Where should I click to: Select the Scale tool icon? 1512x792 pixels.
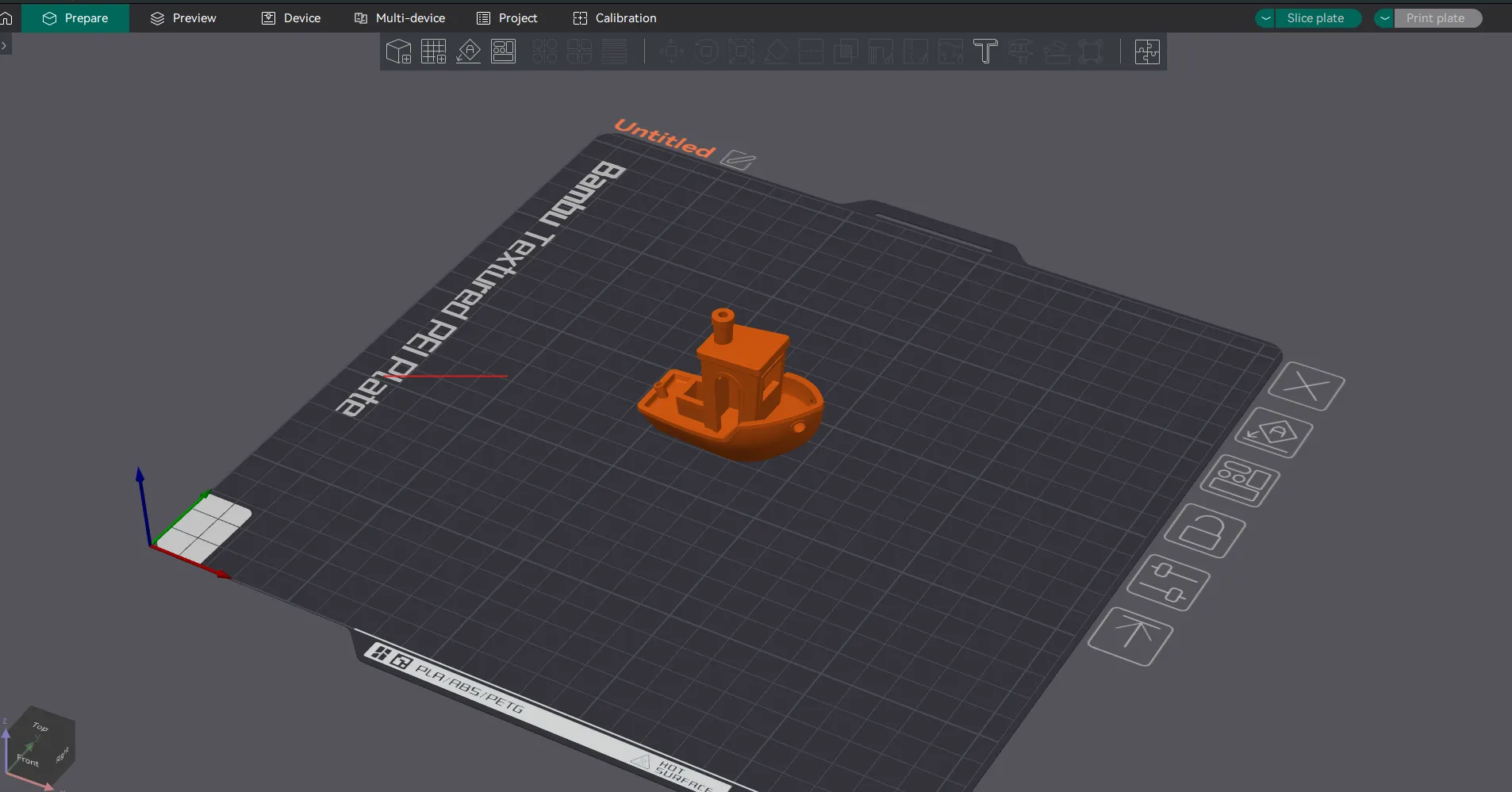coord(741,52)
